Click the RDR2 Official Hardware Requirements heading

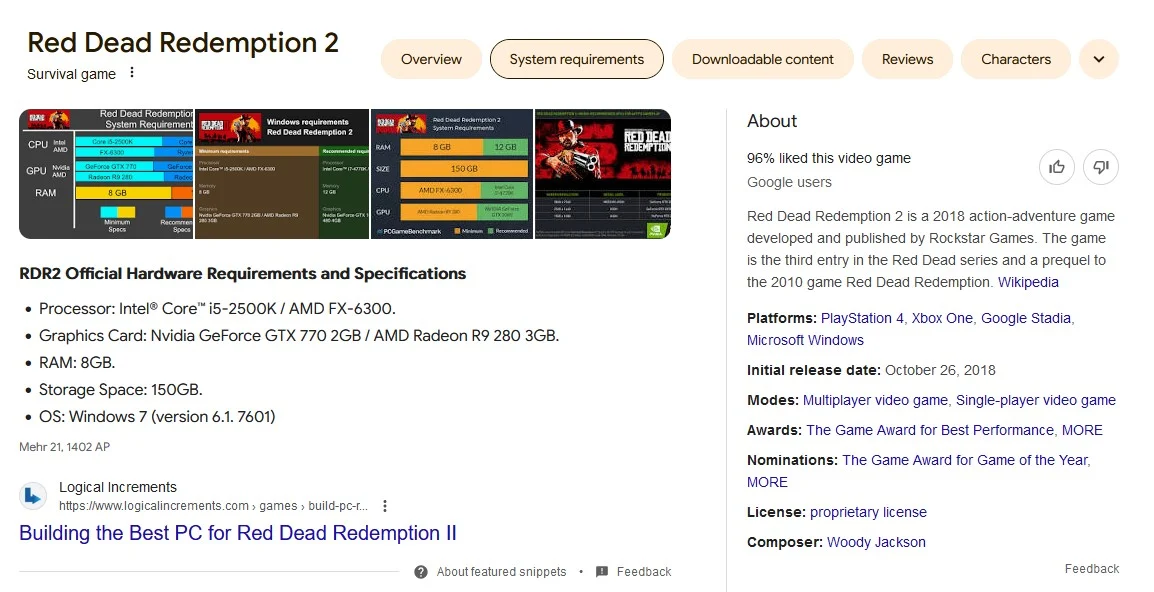[242, 274]
